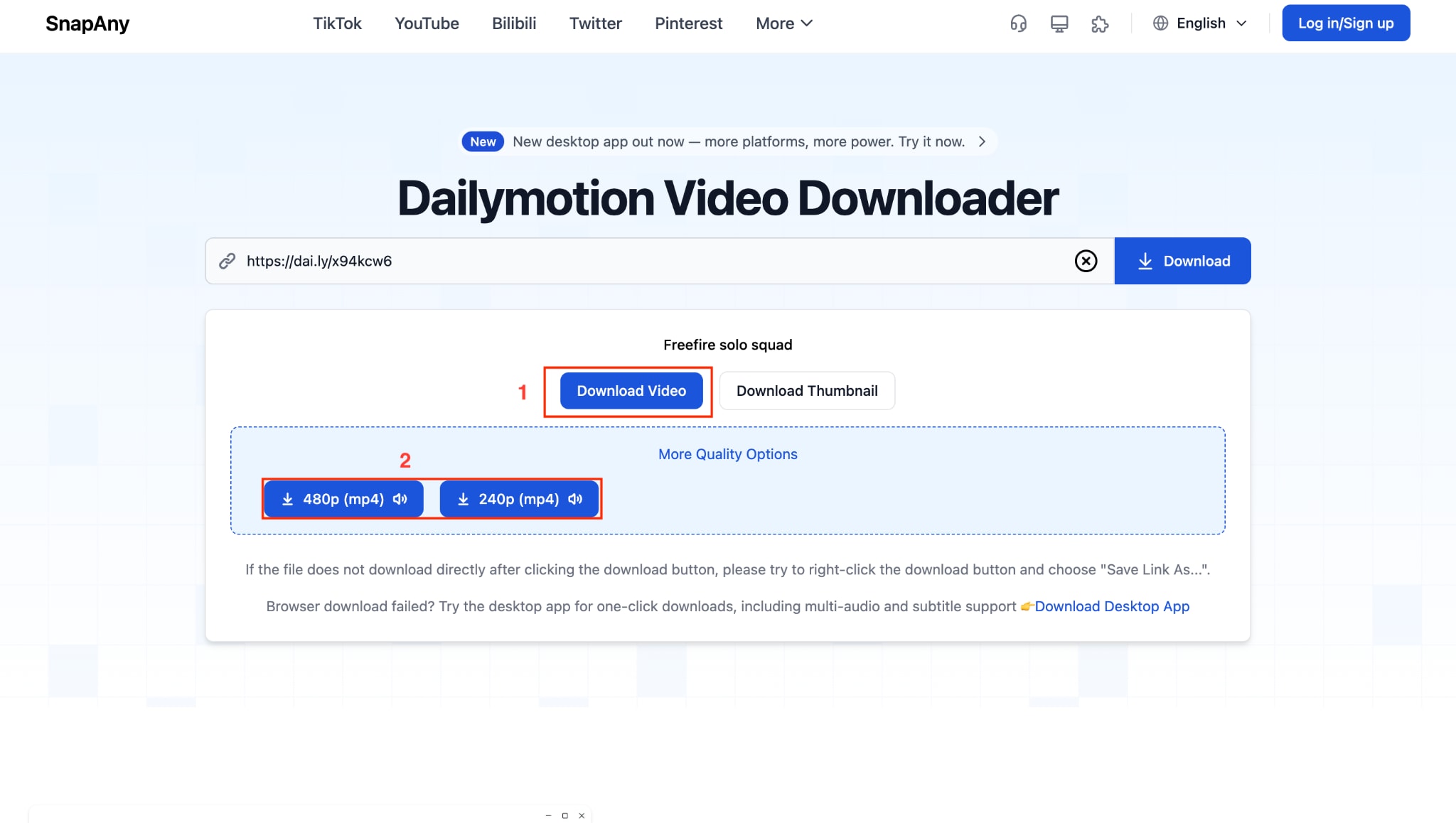Click the desktop app monitor icon

[1059, 23]
